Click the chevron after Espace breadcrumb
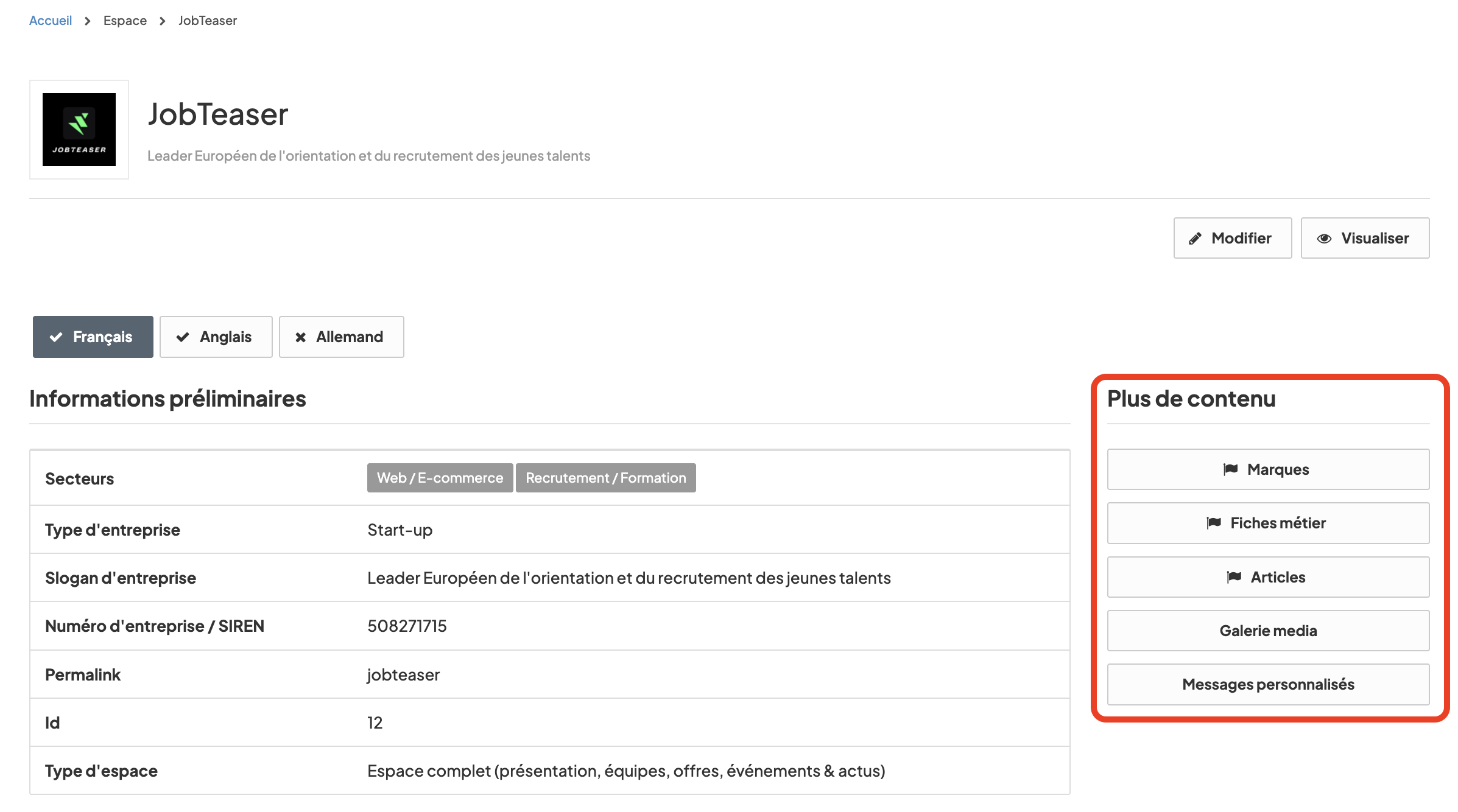Screen dimensions: 1458x812 pos(163,21)
